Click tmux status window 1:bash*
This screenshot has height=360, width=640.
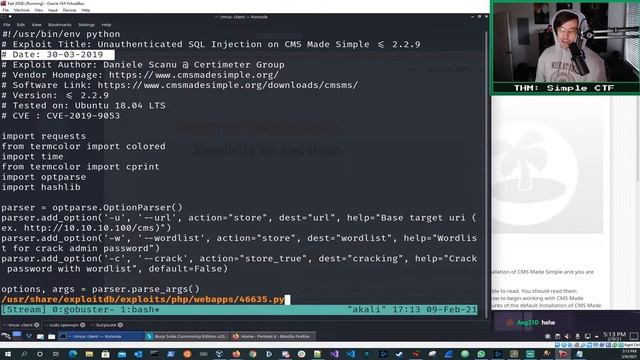coord(140,310)
